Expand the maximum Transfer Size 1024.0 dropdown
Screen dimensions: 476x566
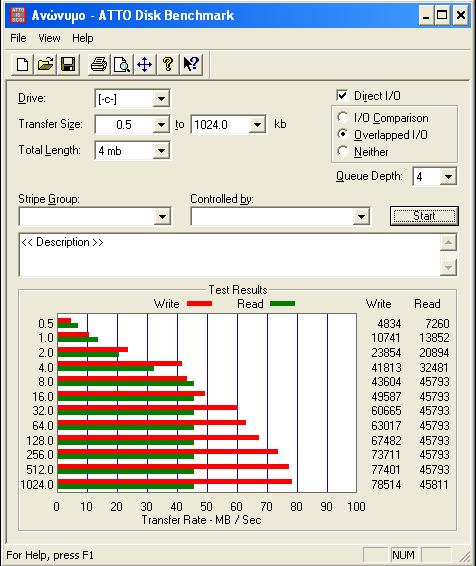(x=257, y=125)
